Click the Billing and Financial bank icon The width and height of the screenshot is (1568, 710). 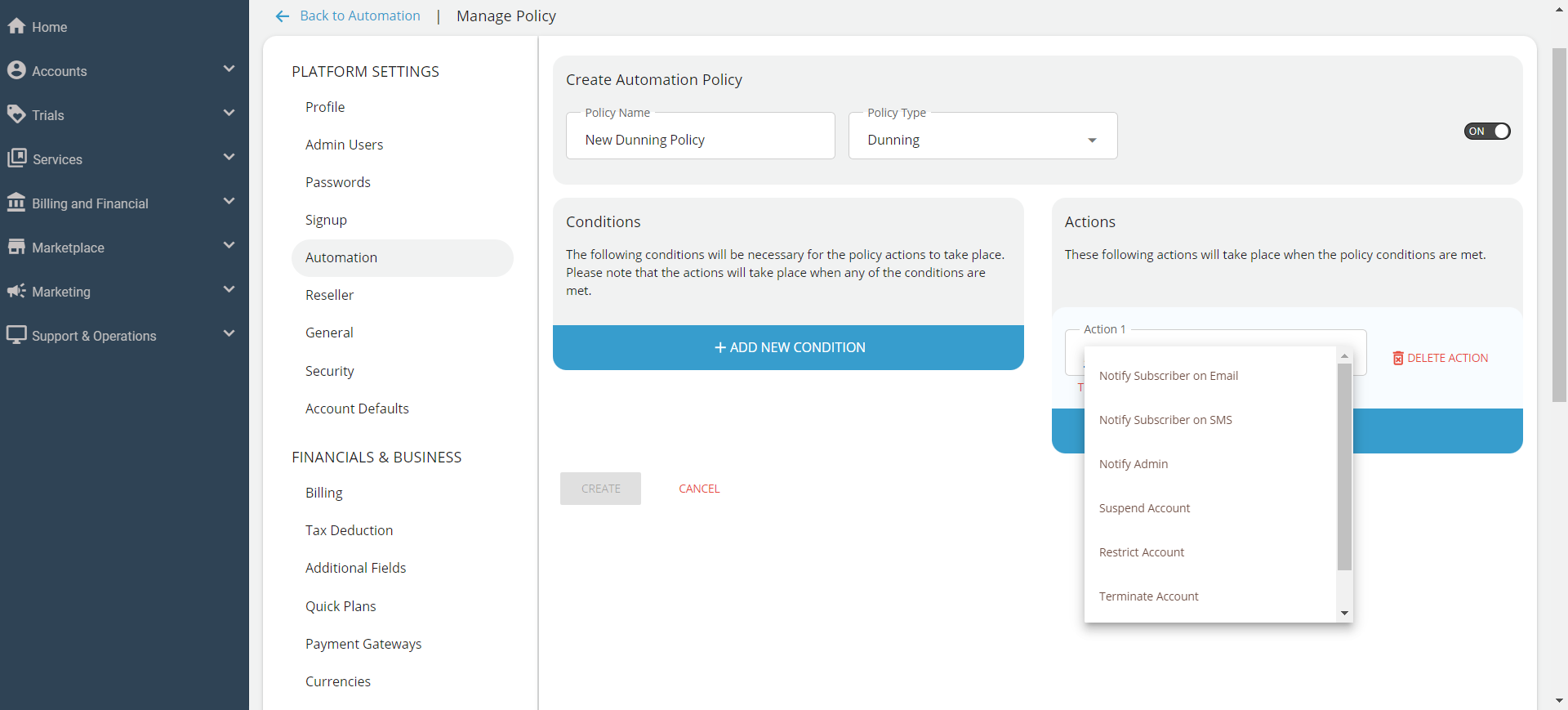16,203
